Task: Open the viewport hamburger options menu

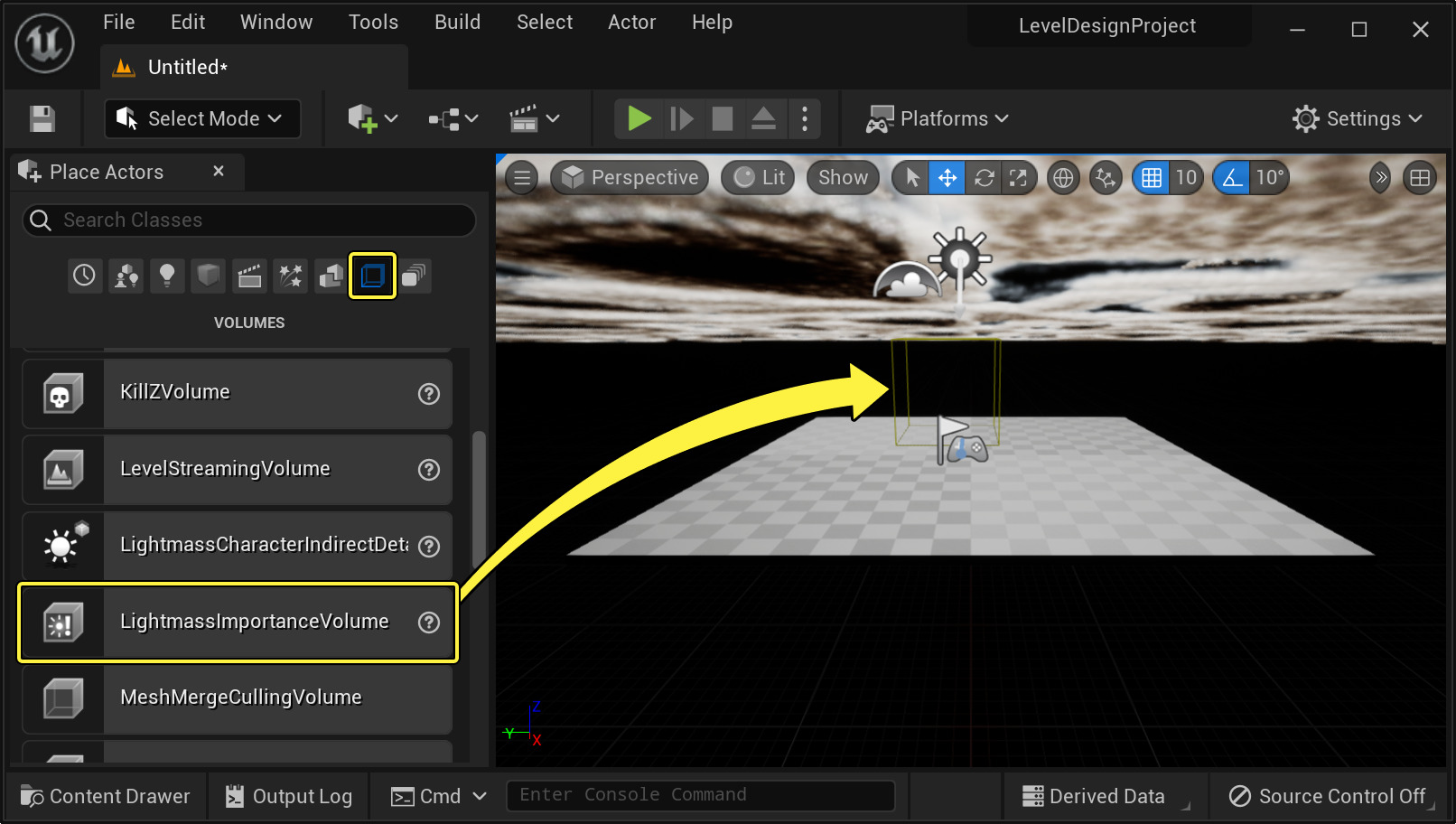Action: click(522, 178)
